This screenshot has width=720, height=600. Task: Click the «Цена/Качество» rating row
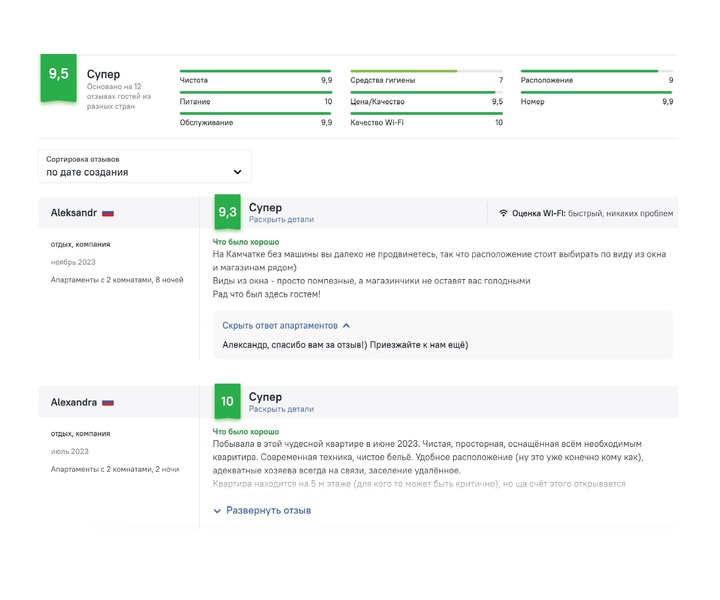(426, 101)
